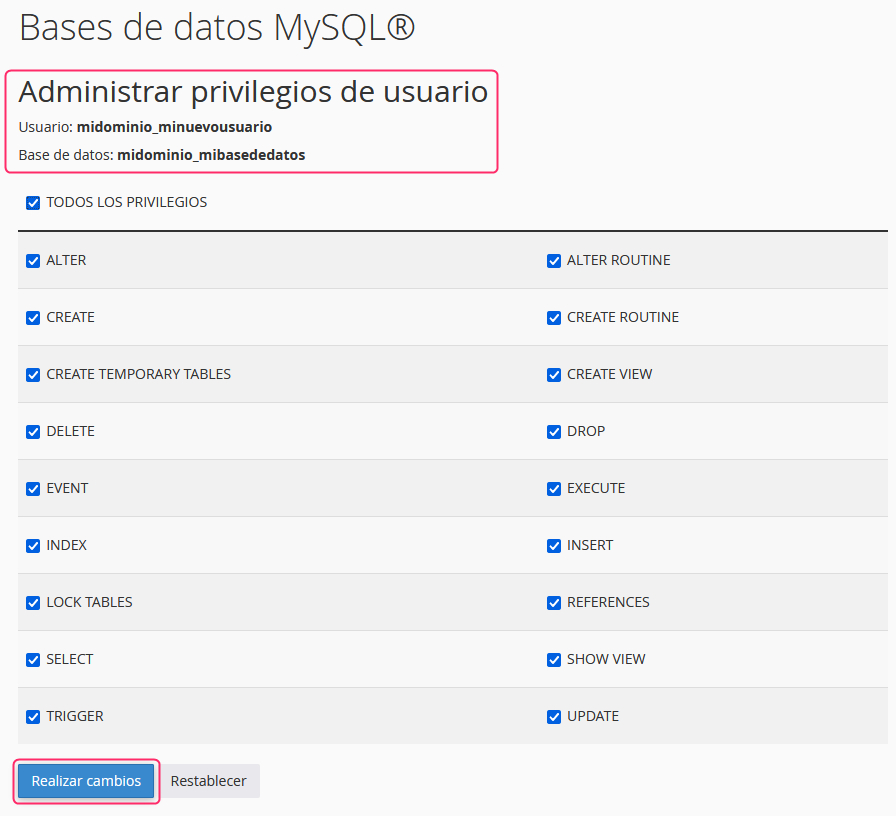Uncheck the EXECUTE privilege

click(x=554, y=489)
